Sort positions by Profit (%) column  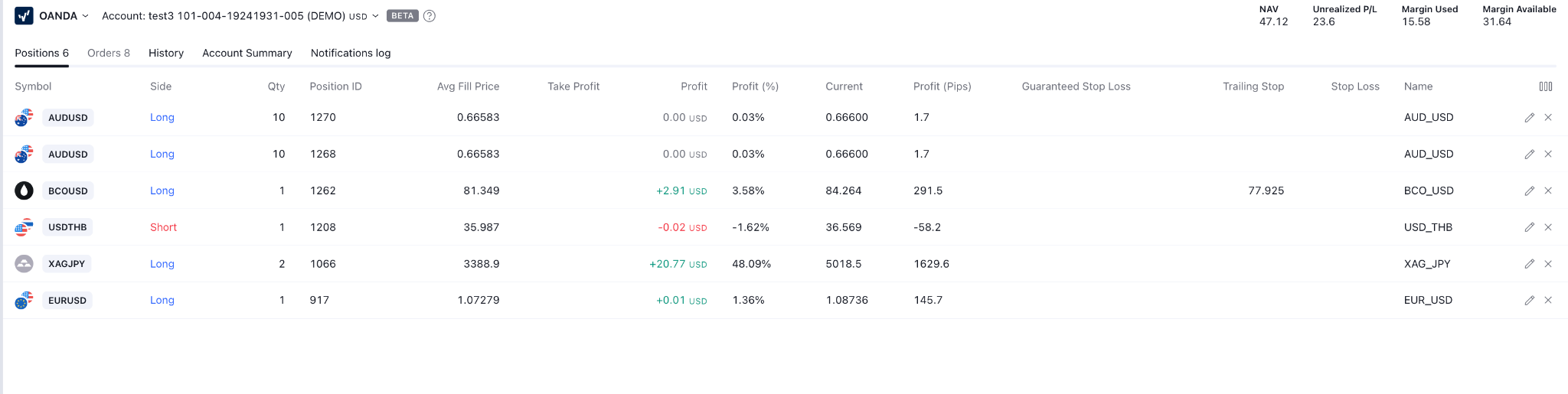(x=755, y=86)
